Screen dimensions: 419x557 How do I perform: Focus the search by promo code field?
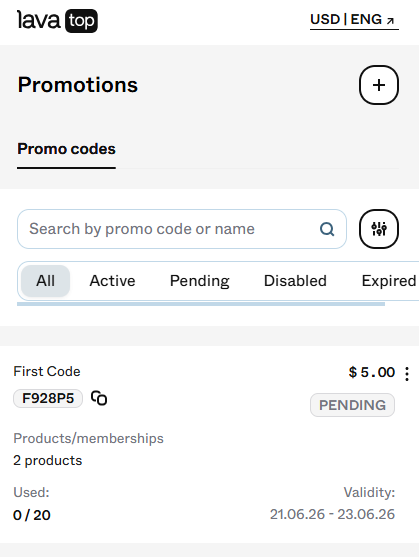pyautogui.click(x=182, y=229)
